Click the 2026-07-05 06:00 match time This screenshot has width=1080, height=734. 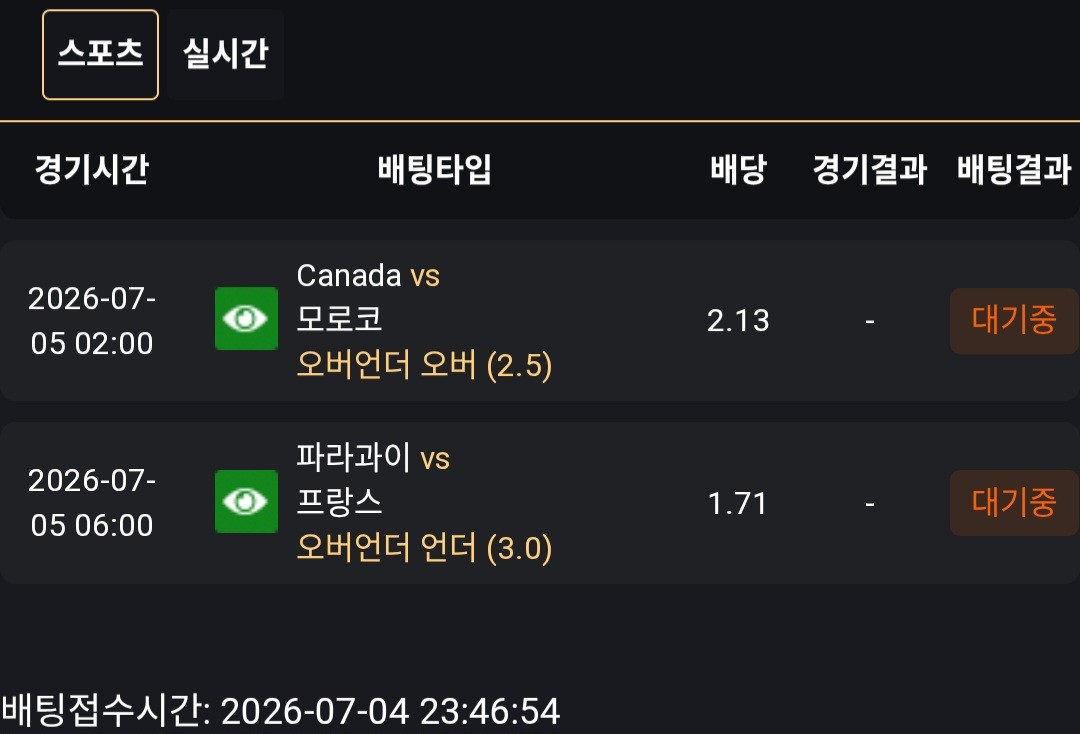pos(92,503)
